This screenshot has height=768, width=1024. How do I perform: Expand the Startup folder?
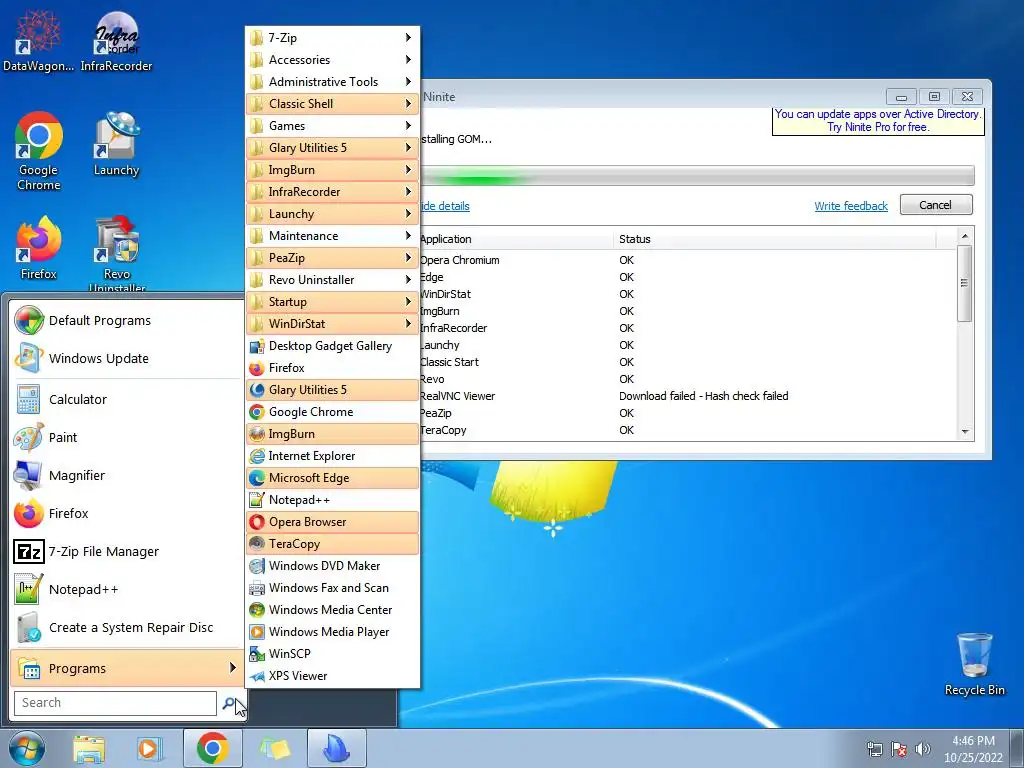332,302
